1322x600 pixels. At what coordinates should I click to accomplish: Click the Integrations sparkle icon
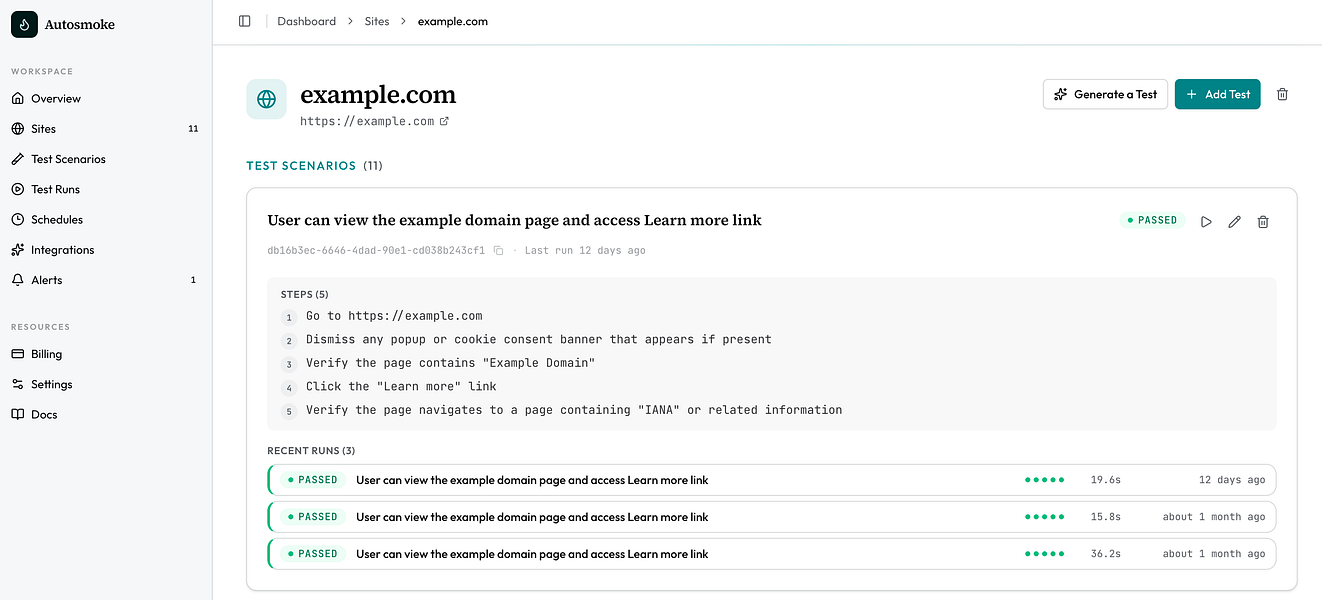[x=18, y=250]
